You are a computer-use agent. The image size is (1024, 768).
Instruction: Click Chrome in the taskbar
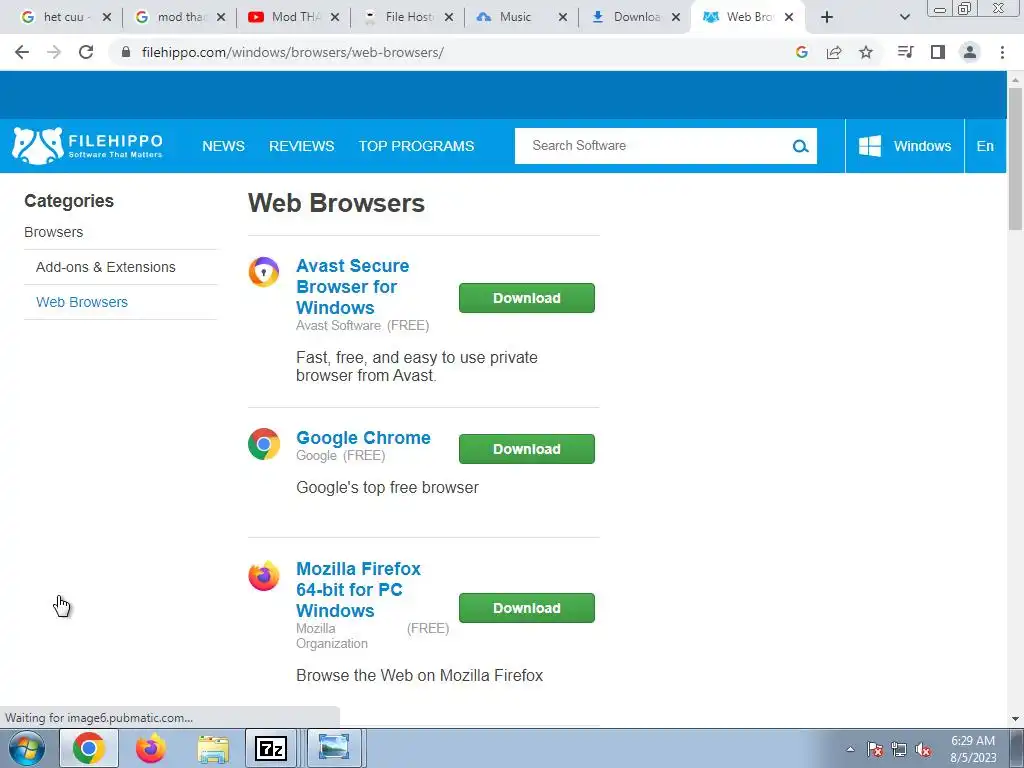(x=89, y=748)
